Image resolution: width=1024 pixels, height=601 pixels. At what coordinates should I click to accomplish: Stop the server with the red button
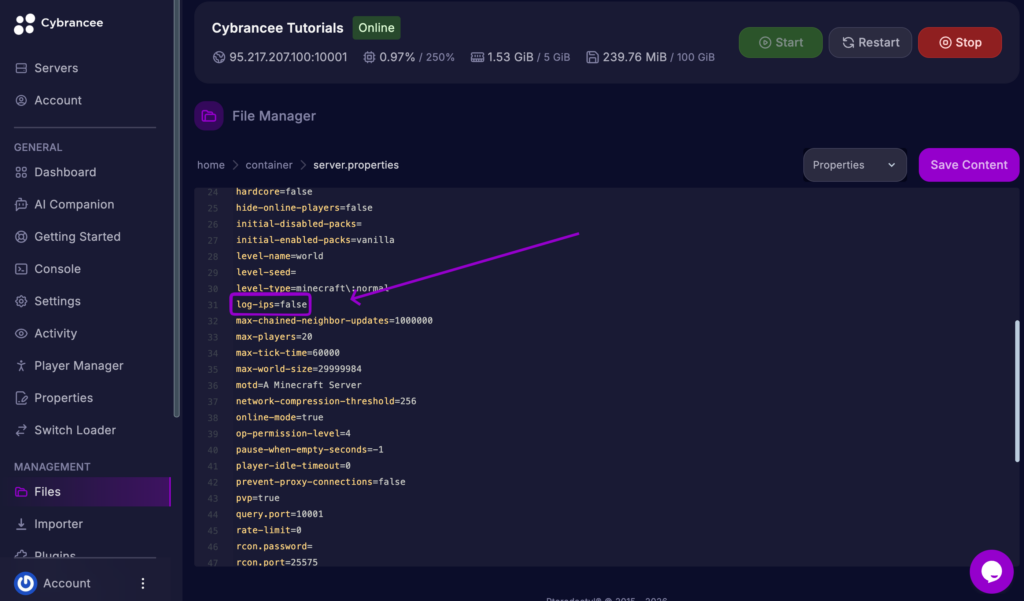[x=959, y=42]
